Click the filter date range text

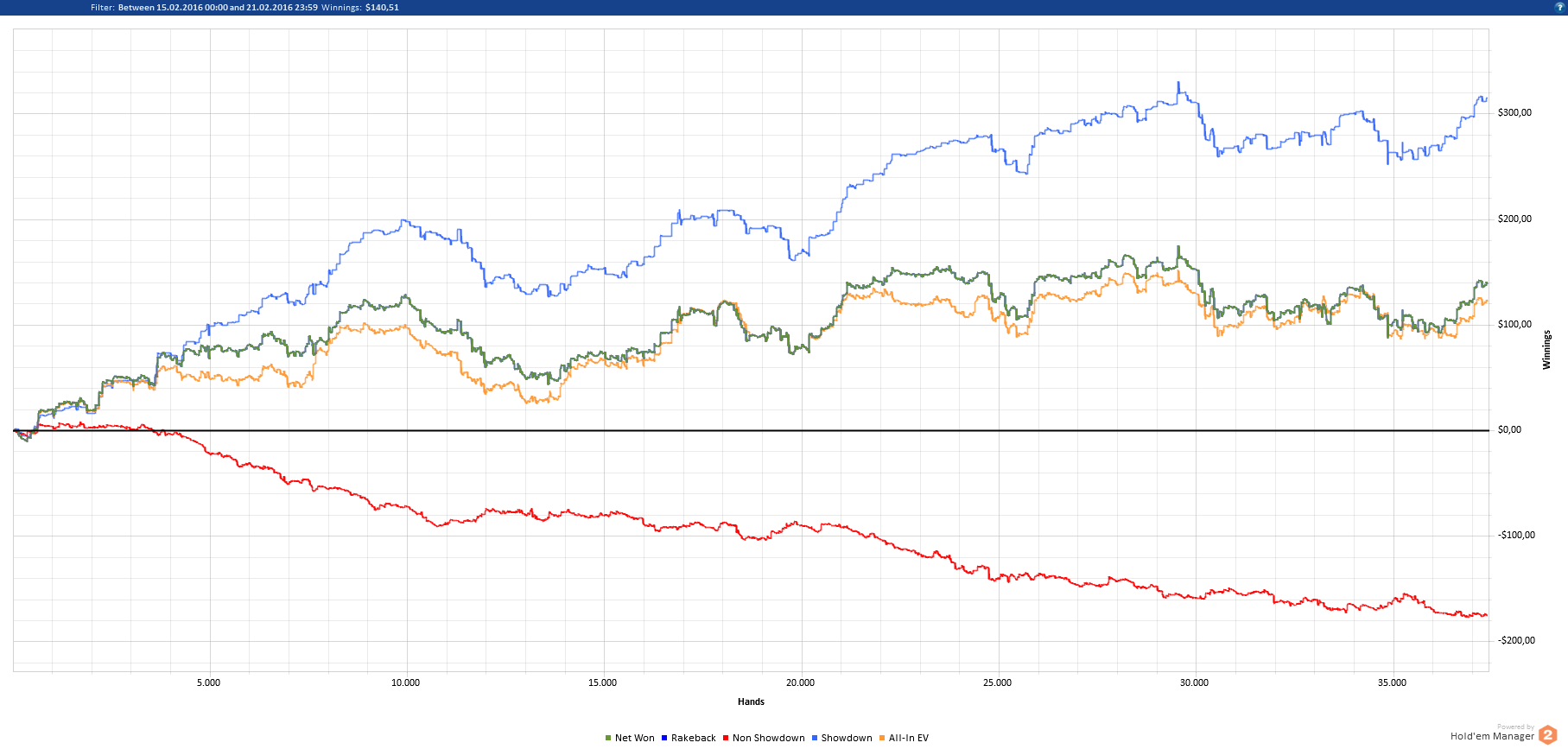click(x=218, y=7)
